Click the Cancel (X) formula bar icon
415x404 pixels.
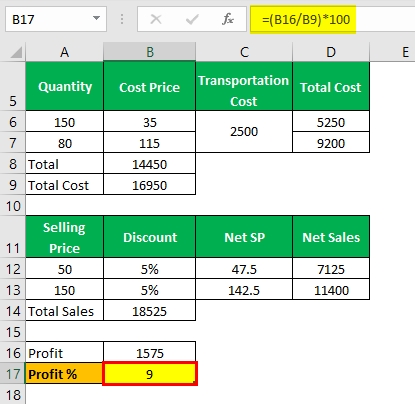(156, 19)
